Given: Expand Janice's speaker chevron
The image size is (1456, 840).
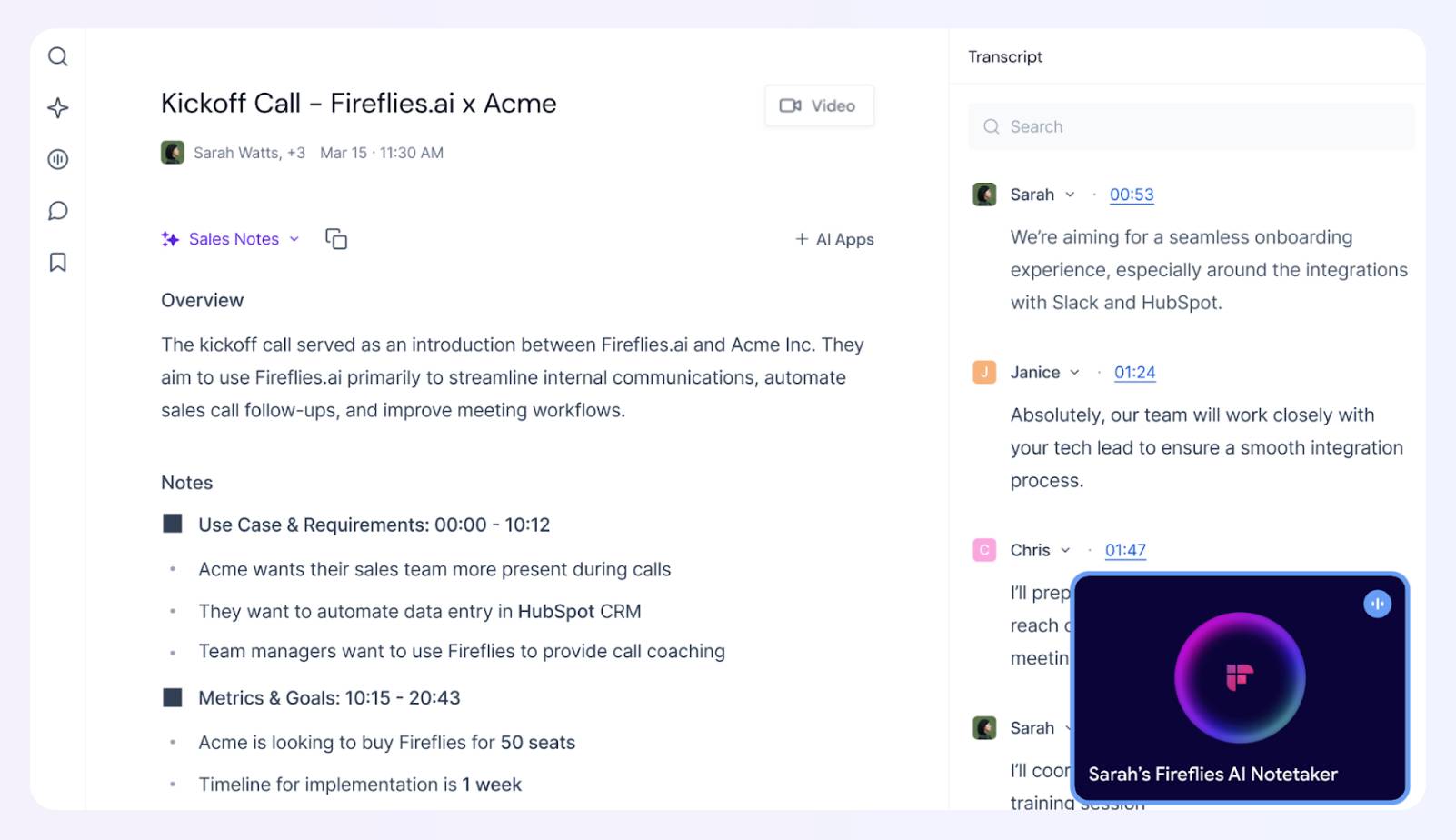Looking at the screenshot, I should click(1074, 373).
